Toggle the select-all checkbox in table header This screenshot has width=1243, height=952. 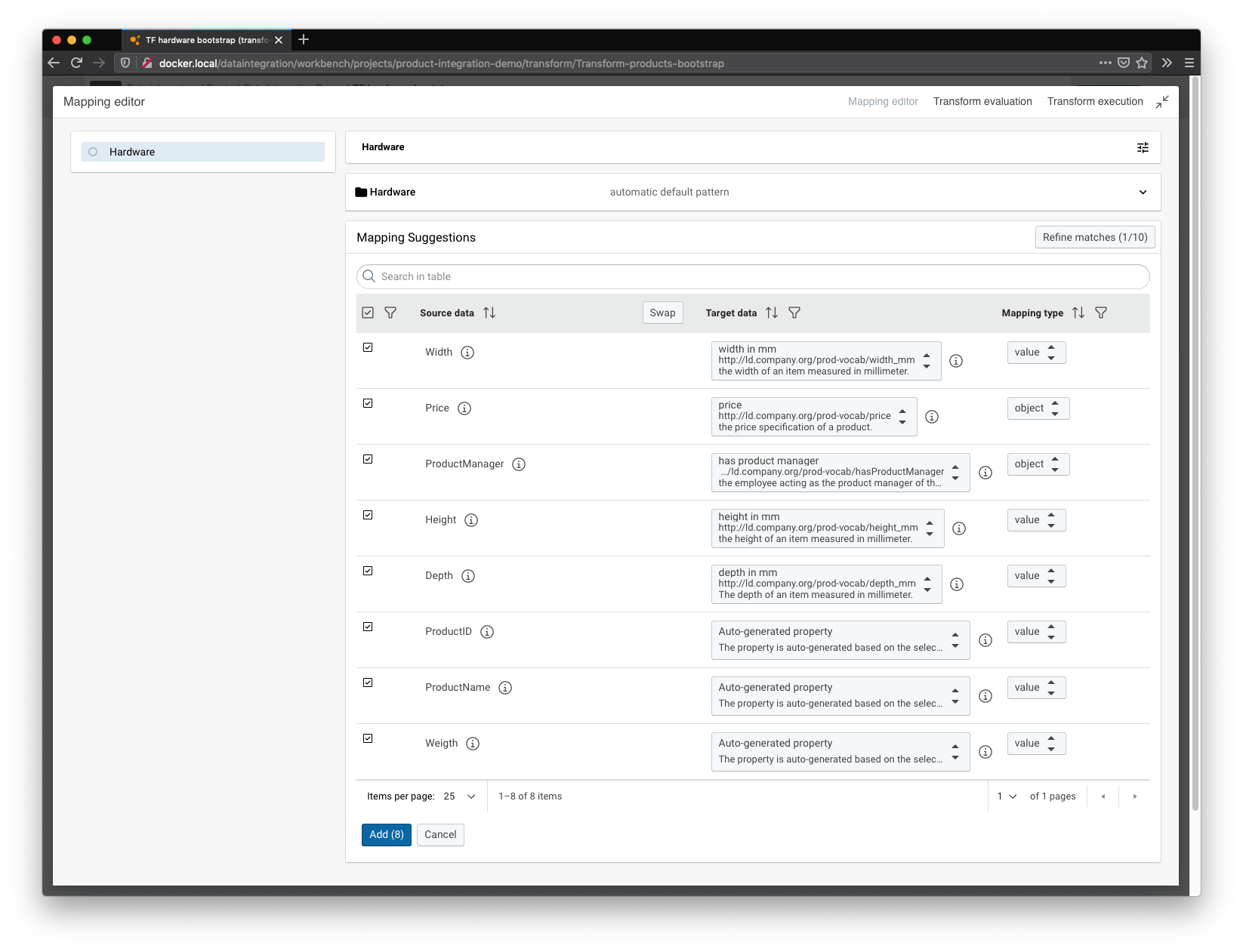(x=368, y=313)
